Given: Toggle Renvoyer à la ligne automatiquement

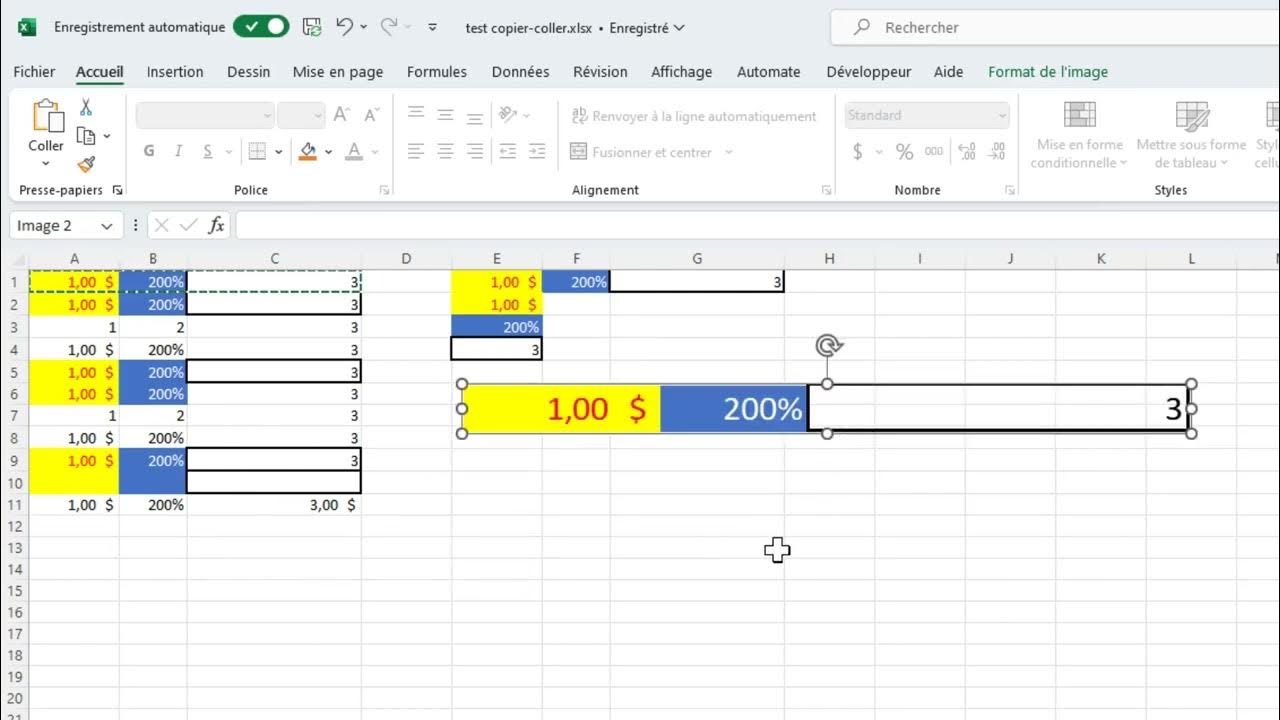Looking at the screenshot, I should [x=693, y=116].
